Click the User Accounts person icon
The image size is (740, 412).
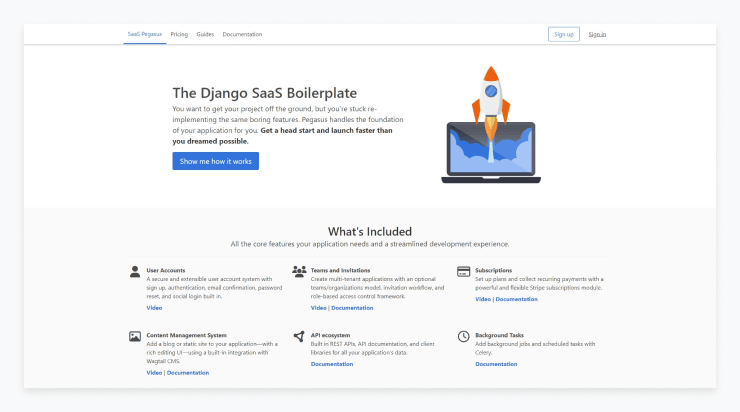(135, 271)
